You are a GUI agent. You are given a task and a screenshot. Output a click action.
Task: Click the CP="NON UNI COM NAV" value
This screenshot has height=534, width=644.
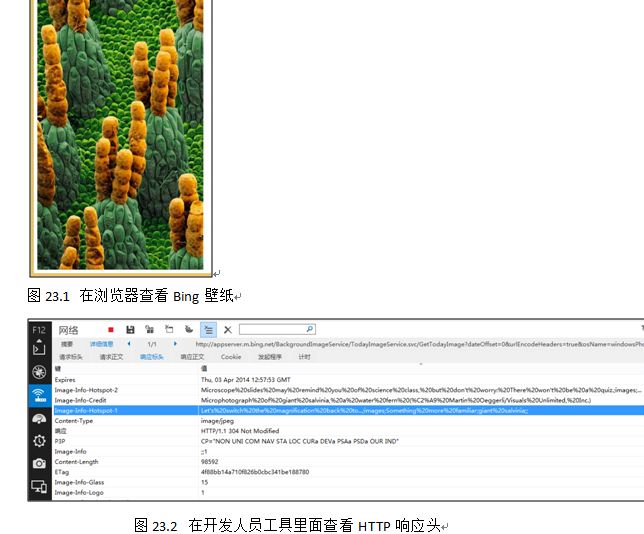tap(300, 441)
